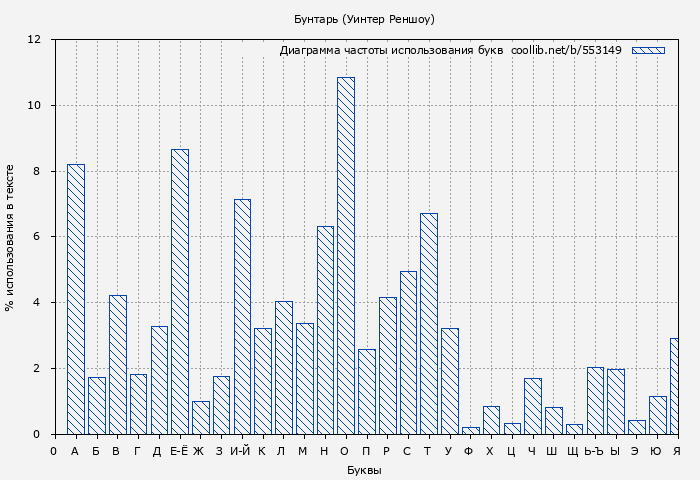The width and height of the screenshot is (700, 480).
Task: Select the bar for letter Ч
Action: [x=532, y=406]
